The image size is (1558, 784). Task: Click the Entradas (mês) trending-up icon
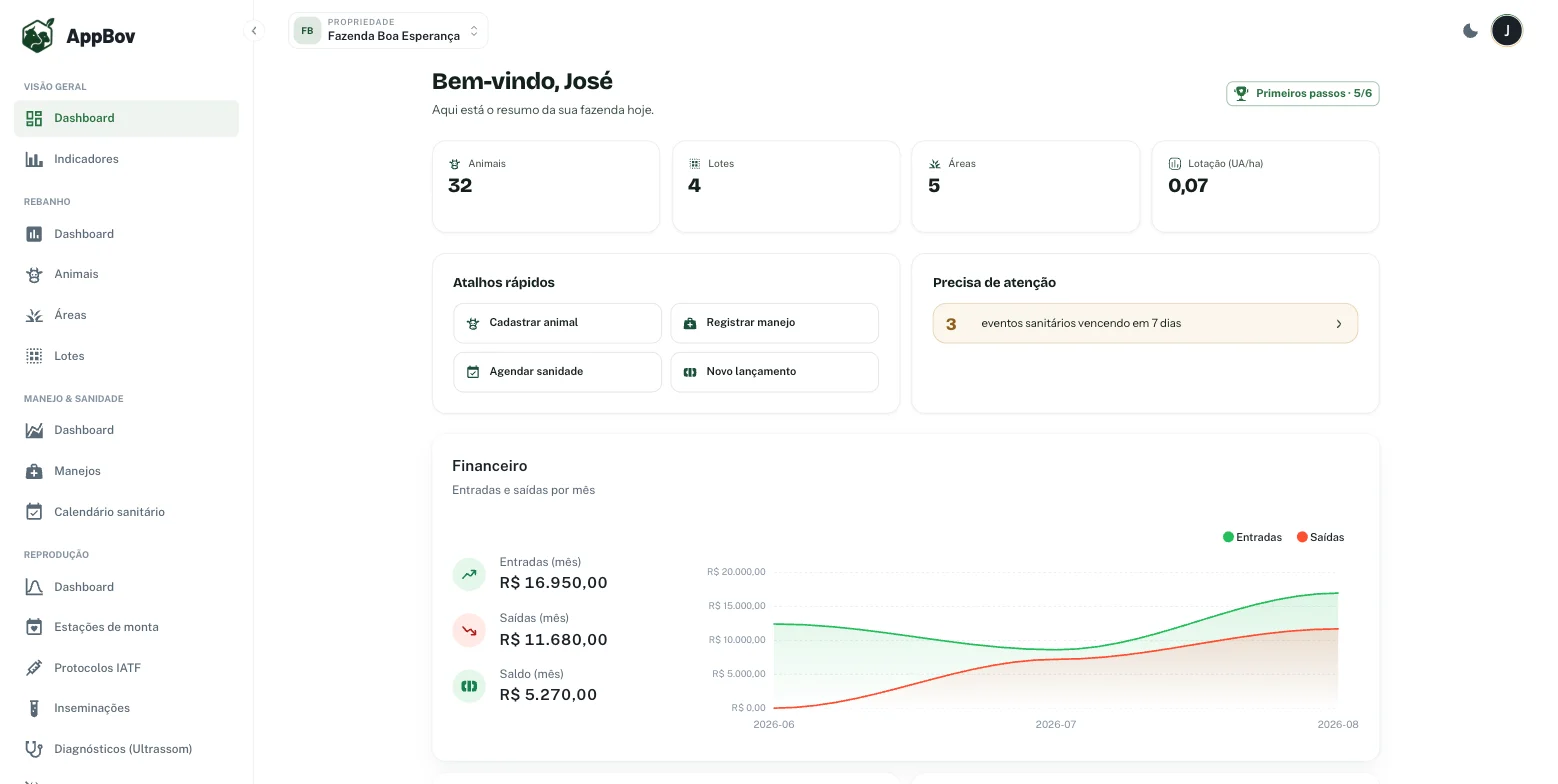tap(469, 574)
